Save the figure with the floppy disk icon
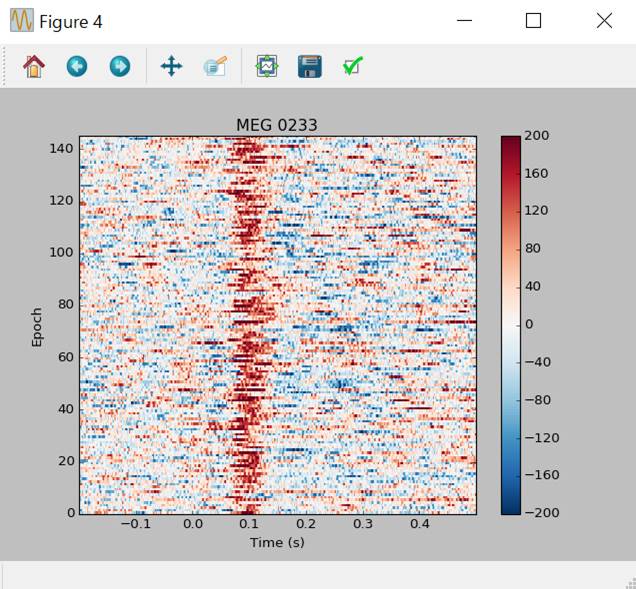Viewport: 636px width, 589px height. [x=310, y=67]
